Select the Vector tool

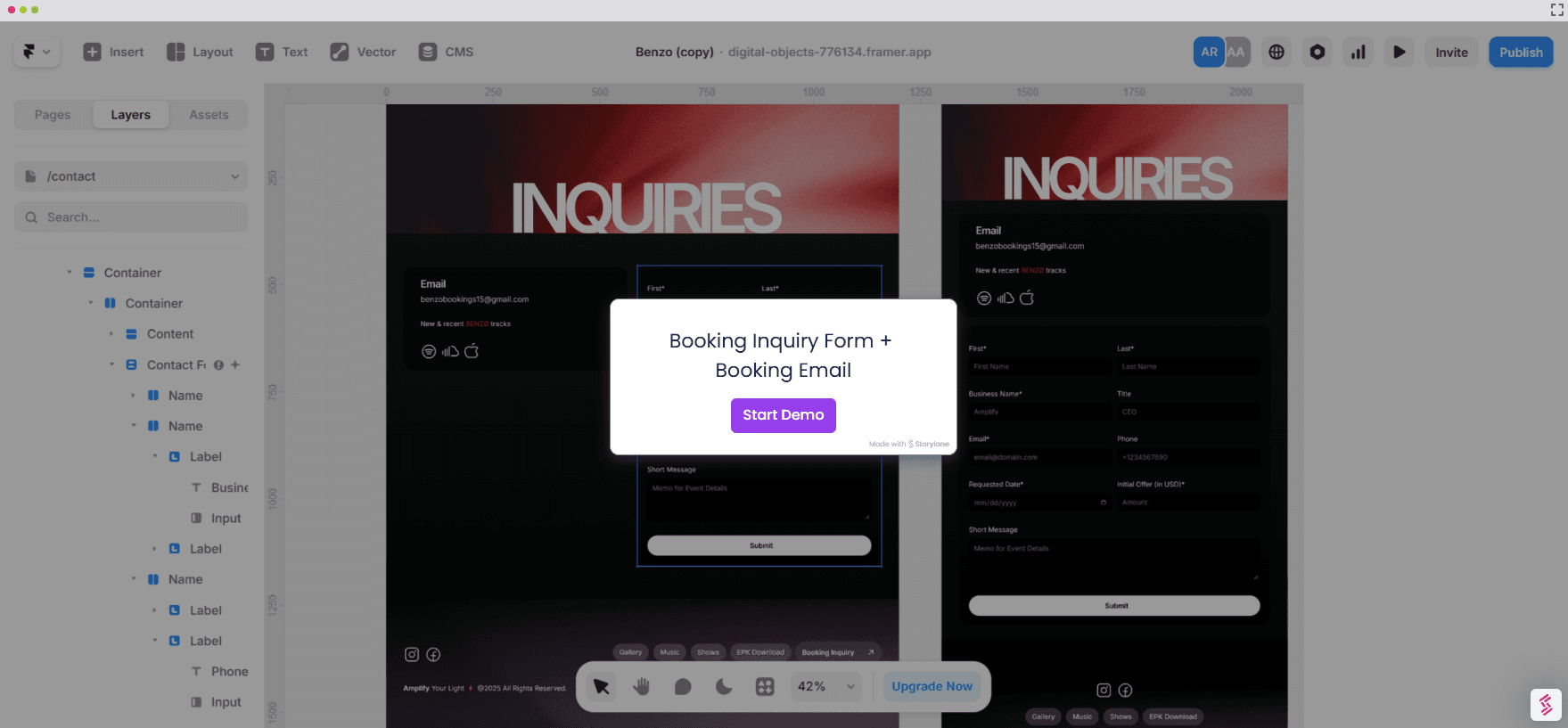point(363,52)
